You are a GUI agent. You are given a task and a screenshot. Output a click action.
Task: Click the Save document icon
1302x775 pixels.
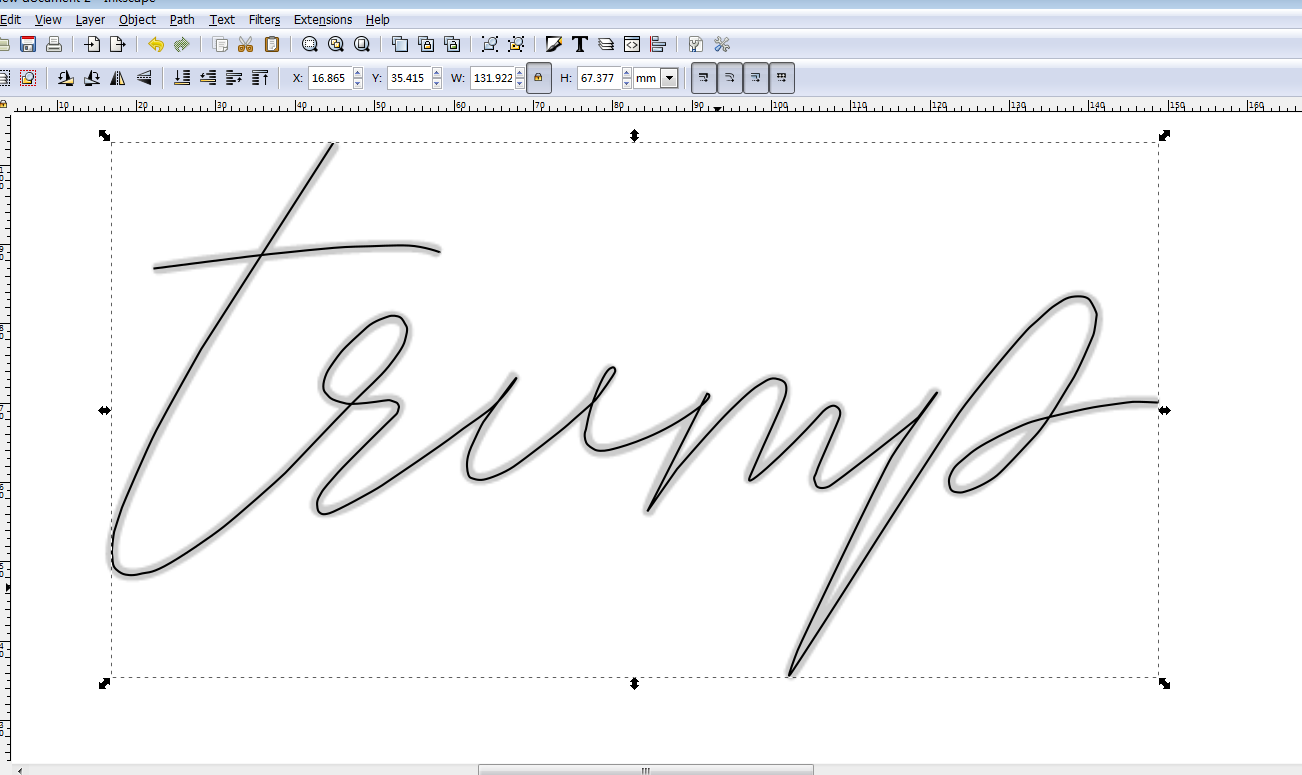point(28,44)
